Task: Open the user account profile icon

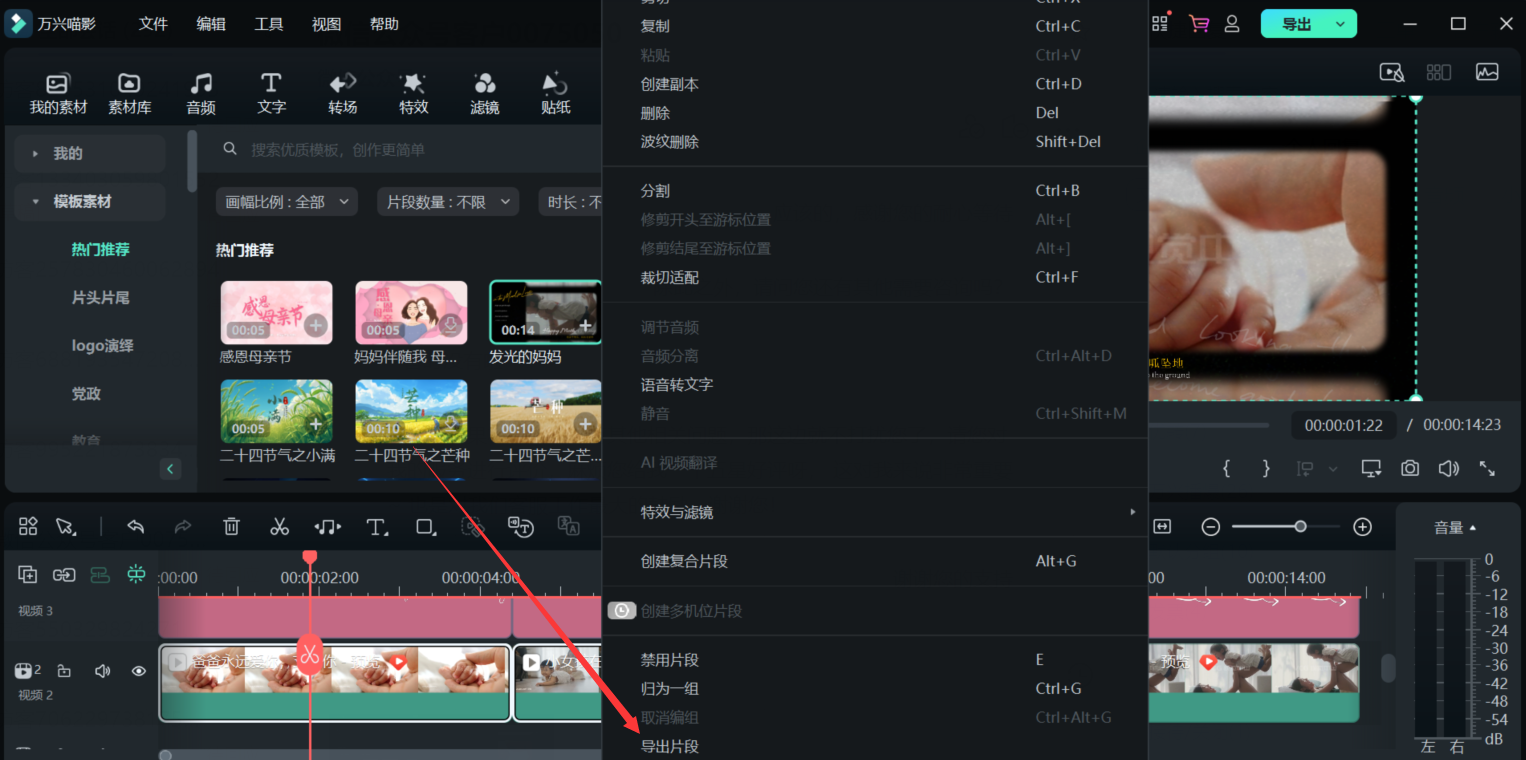Action: coord(1232,23)
